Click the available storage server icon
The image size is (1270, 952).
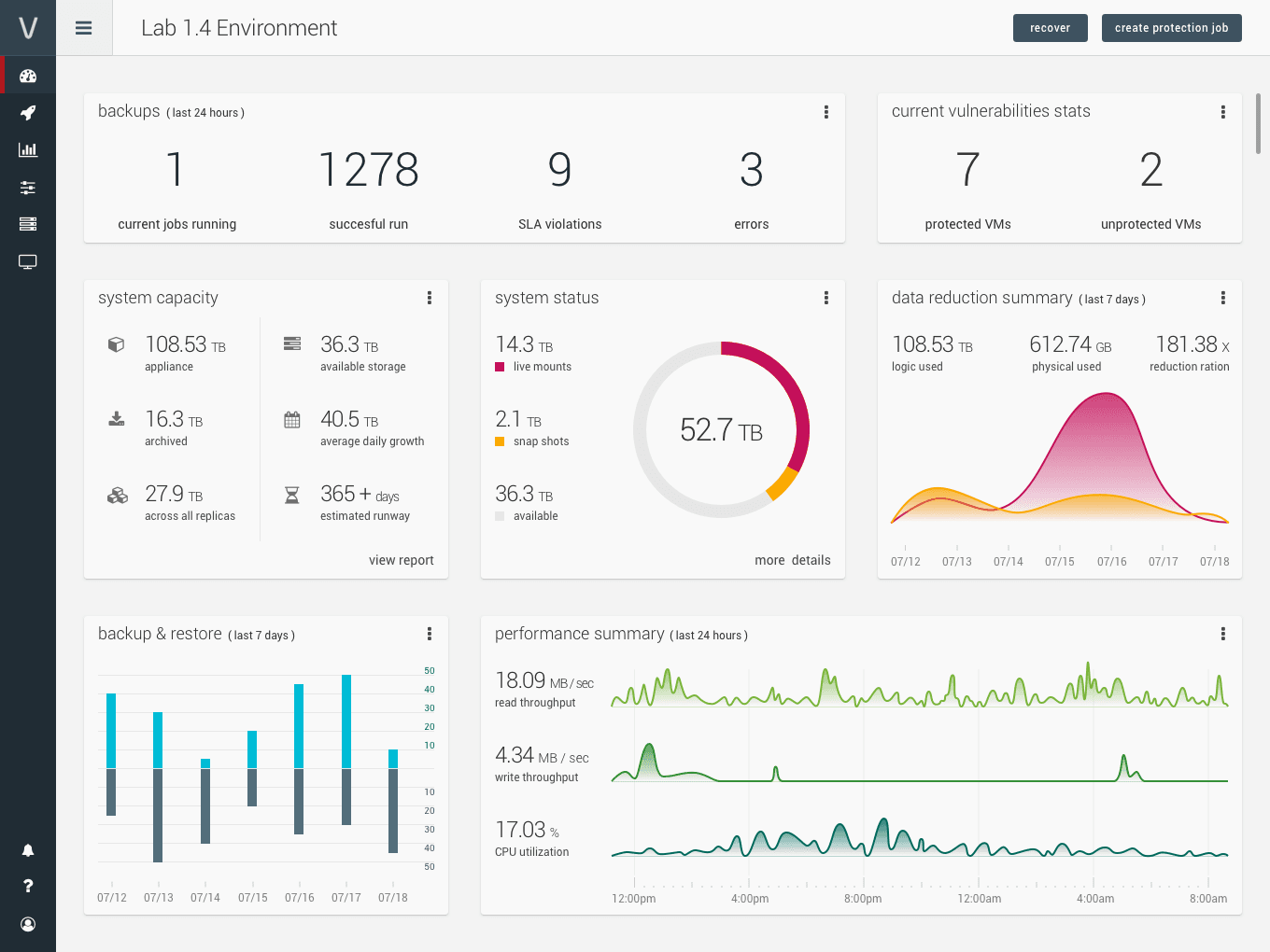tap(292, 343)
